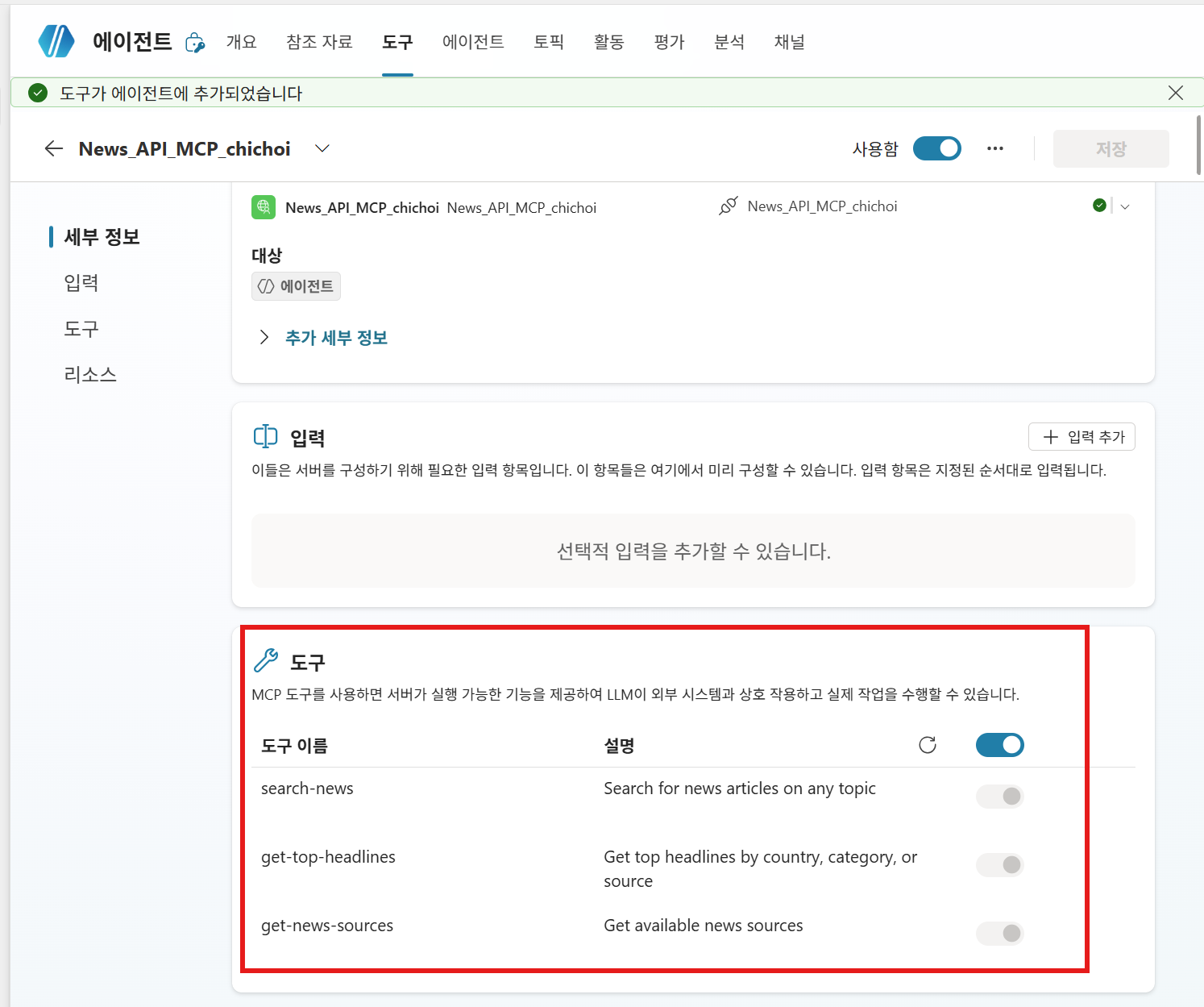The height and width of the screenshot is (1007, 1204).
Task: Enable the get-top-headlines tool toggle
Action: pyautogui.click(x=999, y=865)
